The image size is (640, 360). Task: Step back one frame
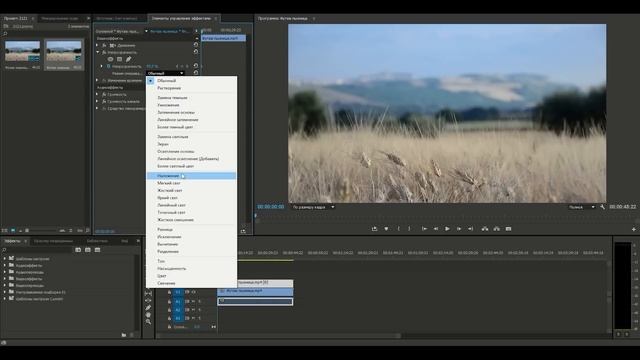pos(436,229)
